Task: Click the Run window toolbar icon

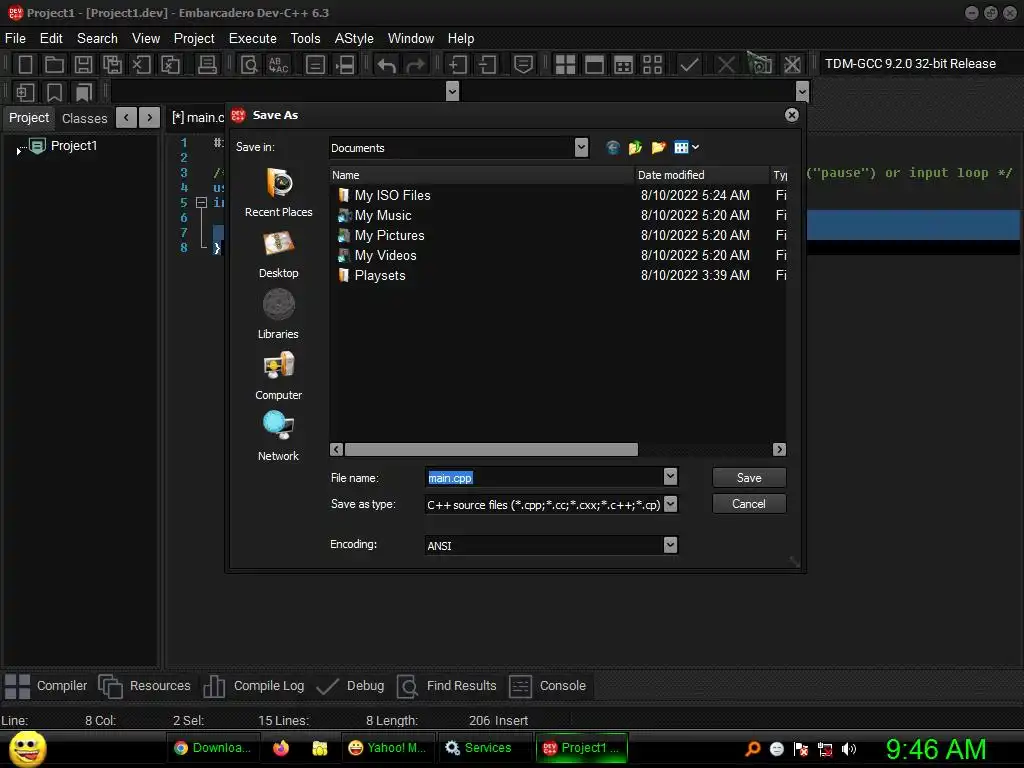Action: (x=594, y=64)
